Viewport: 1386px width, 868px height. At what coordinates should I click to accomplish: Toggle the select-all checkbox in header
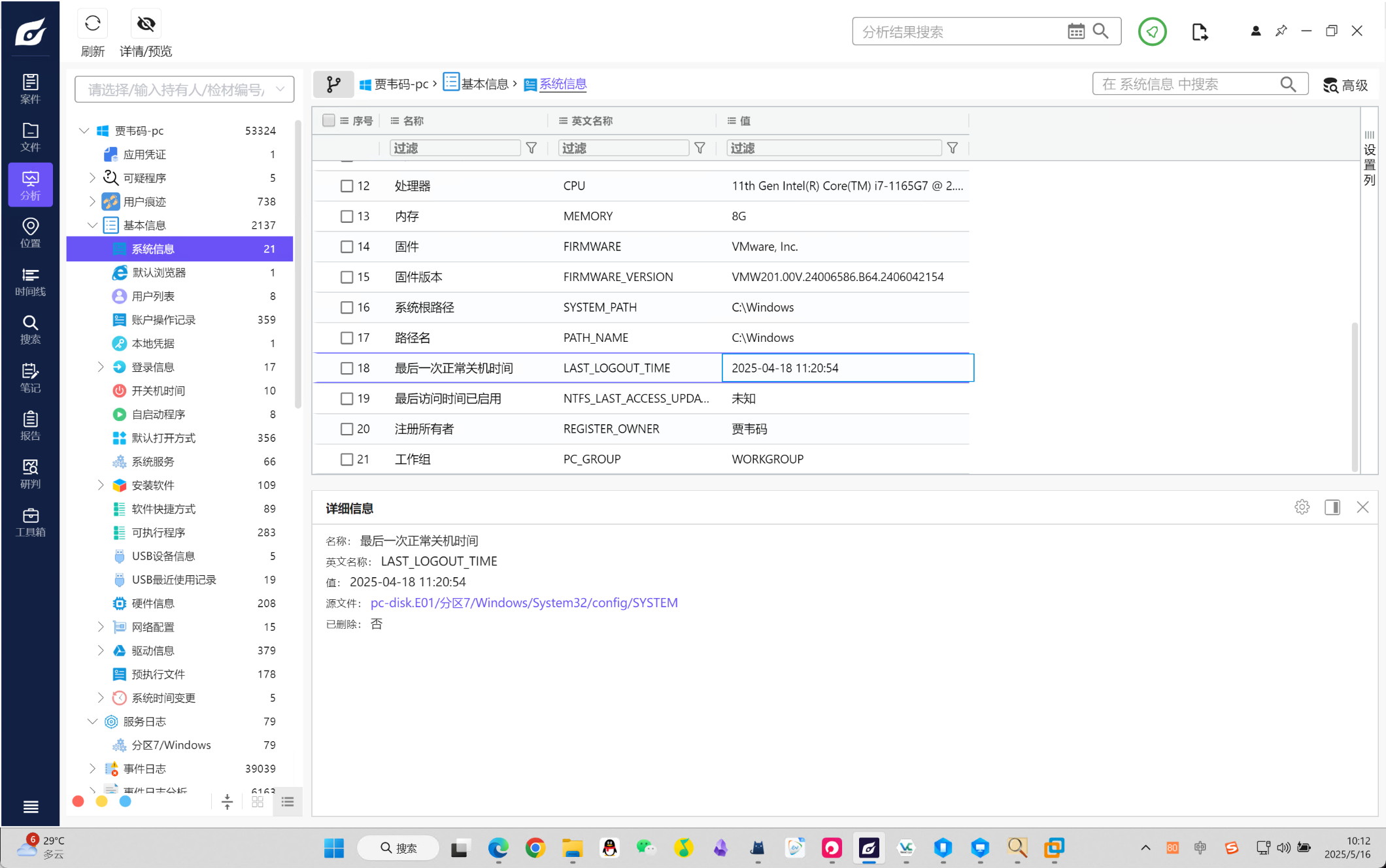329,120
